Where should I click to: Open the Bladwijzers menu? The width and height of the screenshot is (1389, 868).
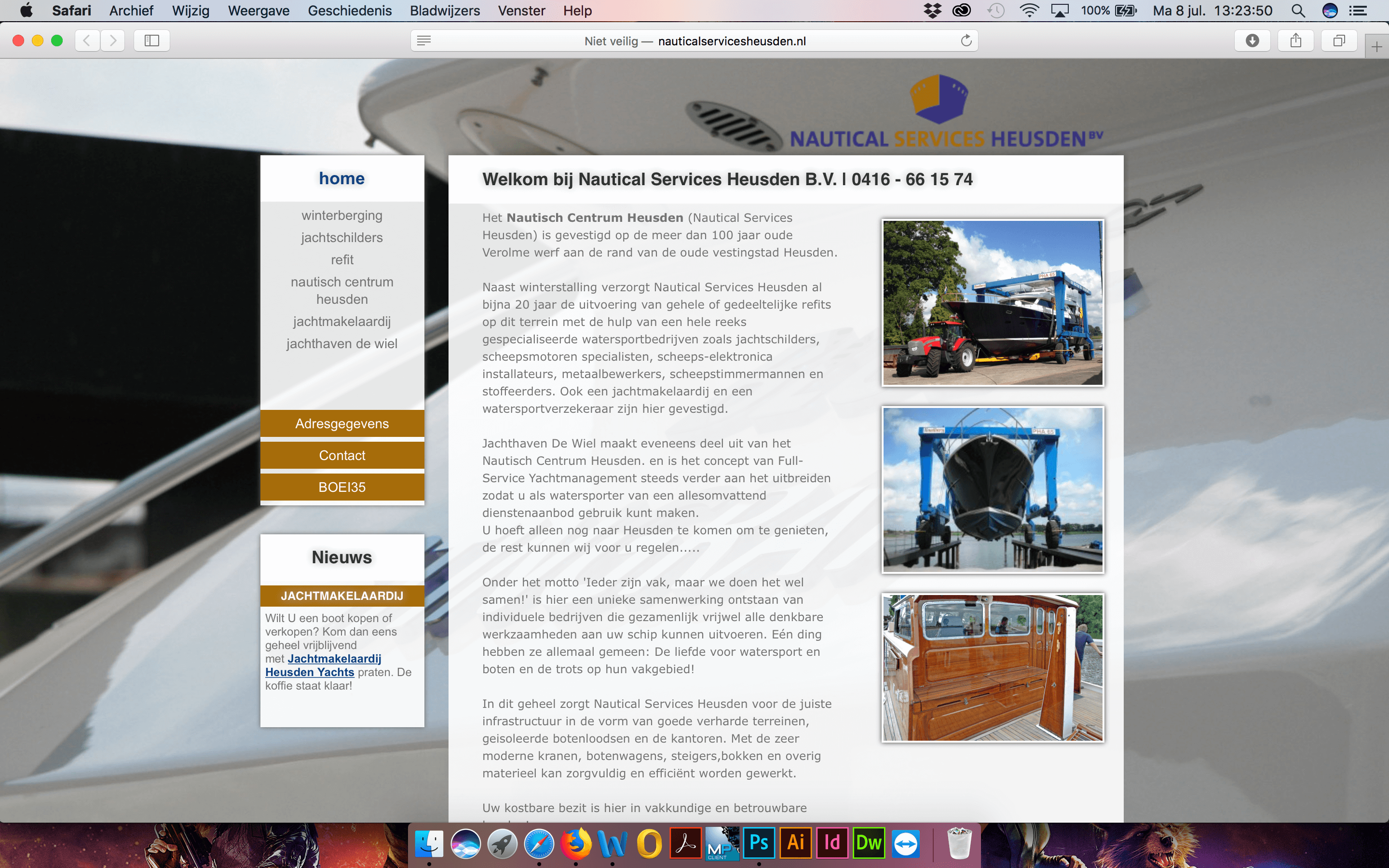(445, 10)
